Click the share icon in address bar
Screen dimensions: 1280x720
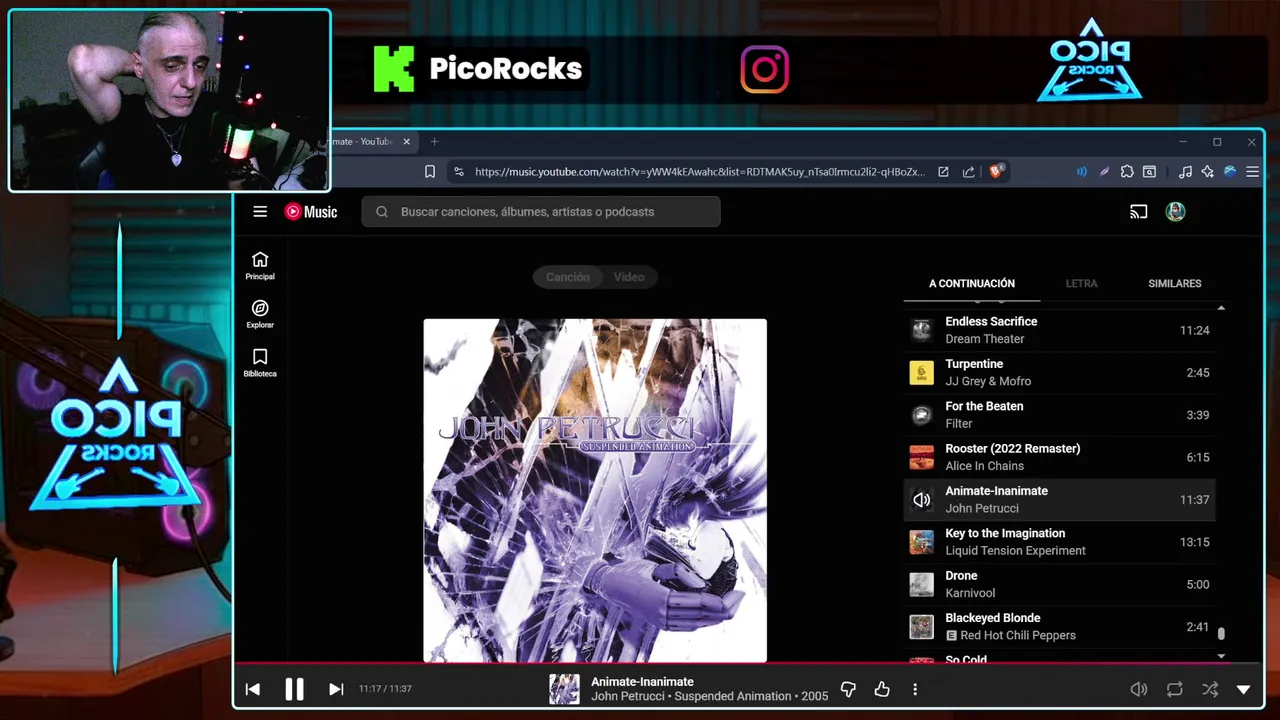(968, 172)
